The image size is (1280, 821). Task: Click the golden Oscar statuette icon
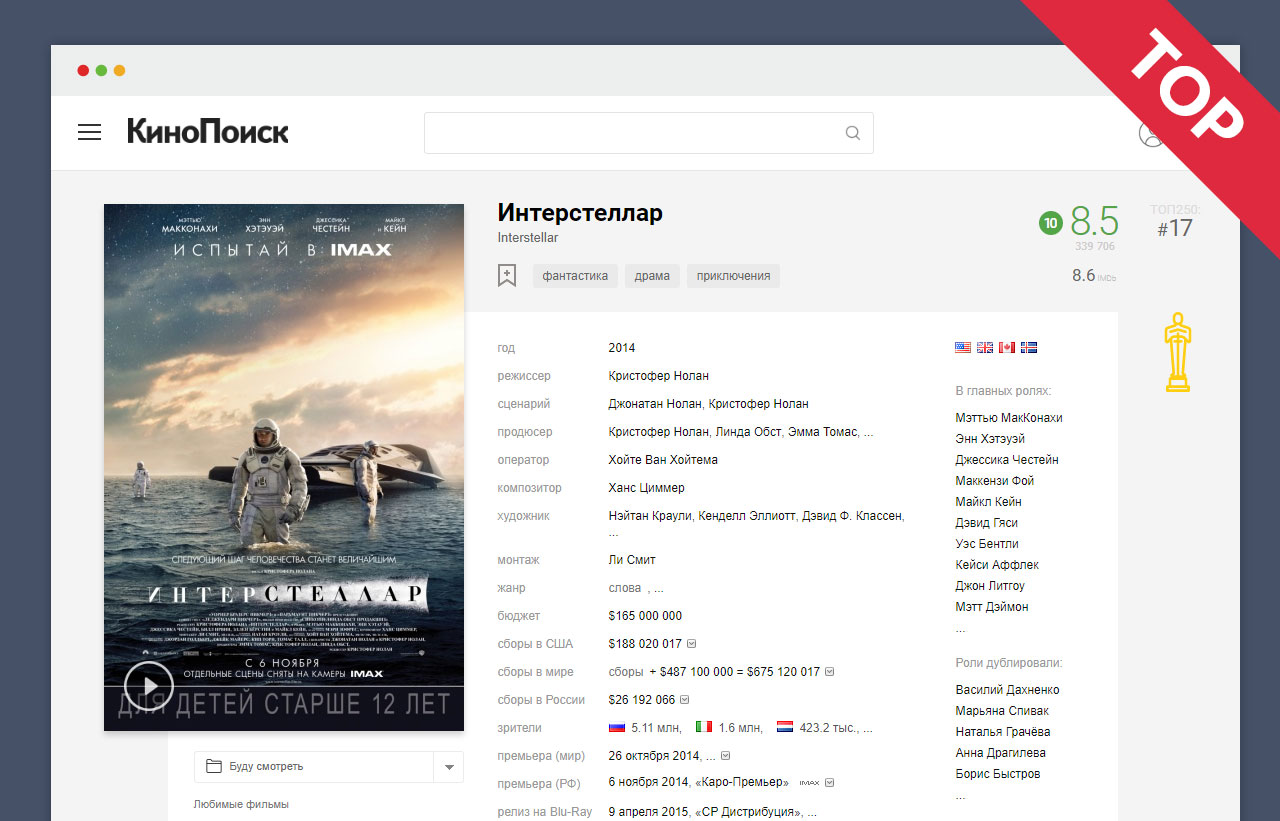tap(1177, 350)
